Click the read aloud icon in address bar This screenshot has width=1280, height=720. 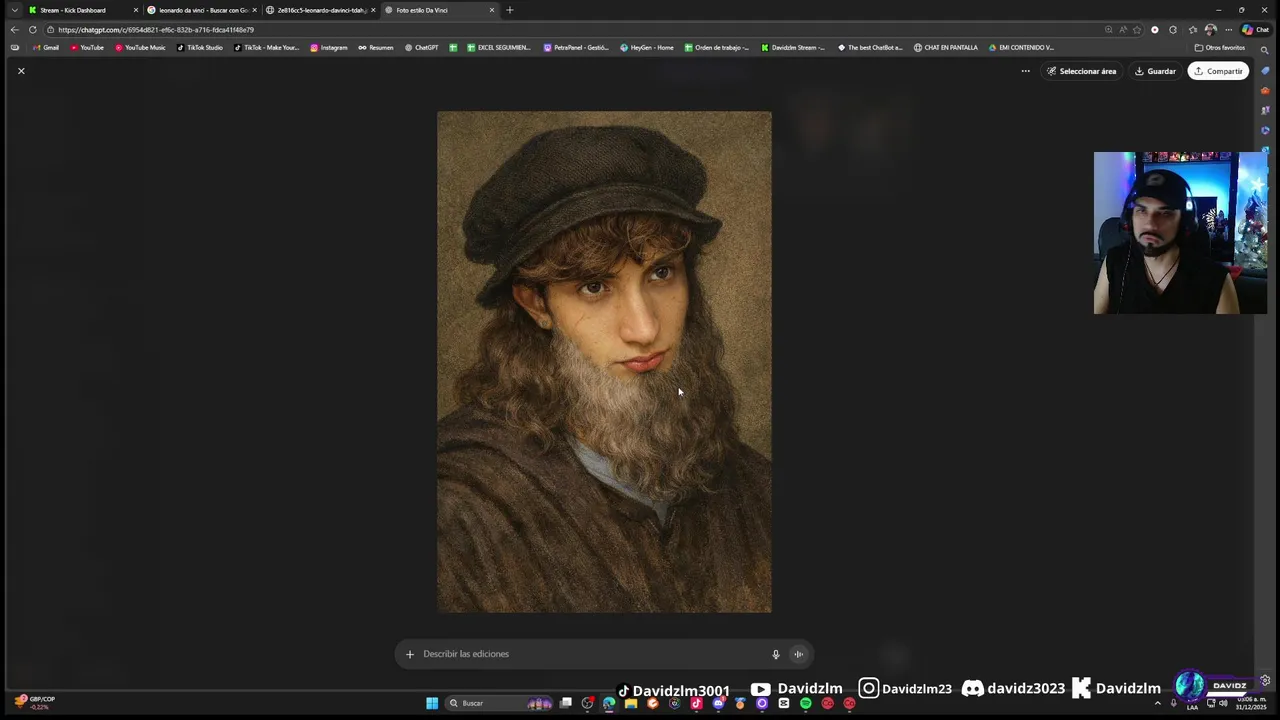point(1123,29)
